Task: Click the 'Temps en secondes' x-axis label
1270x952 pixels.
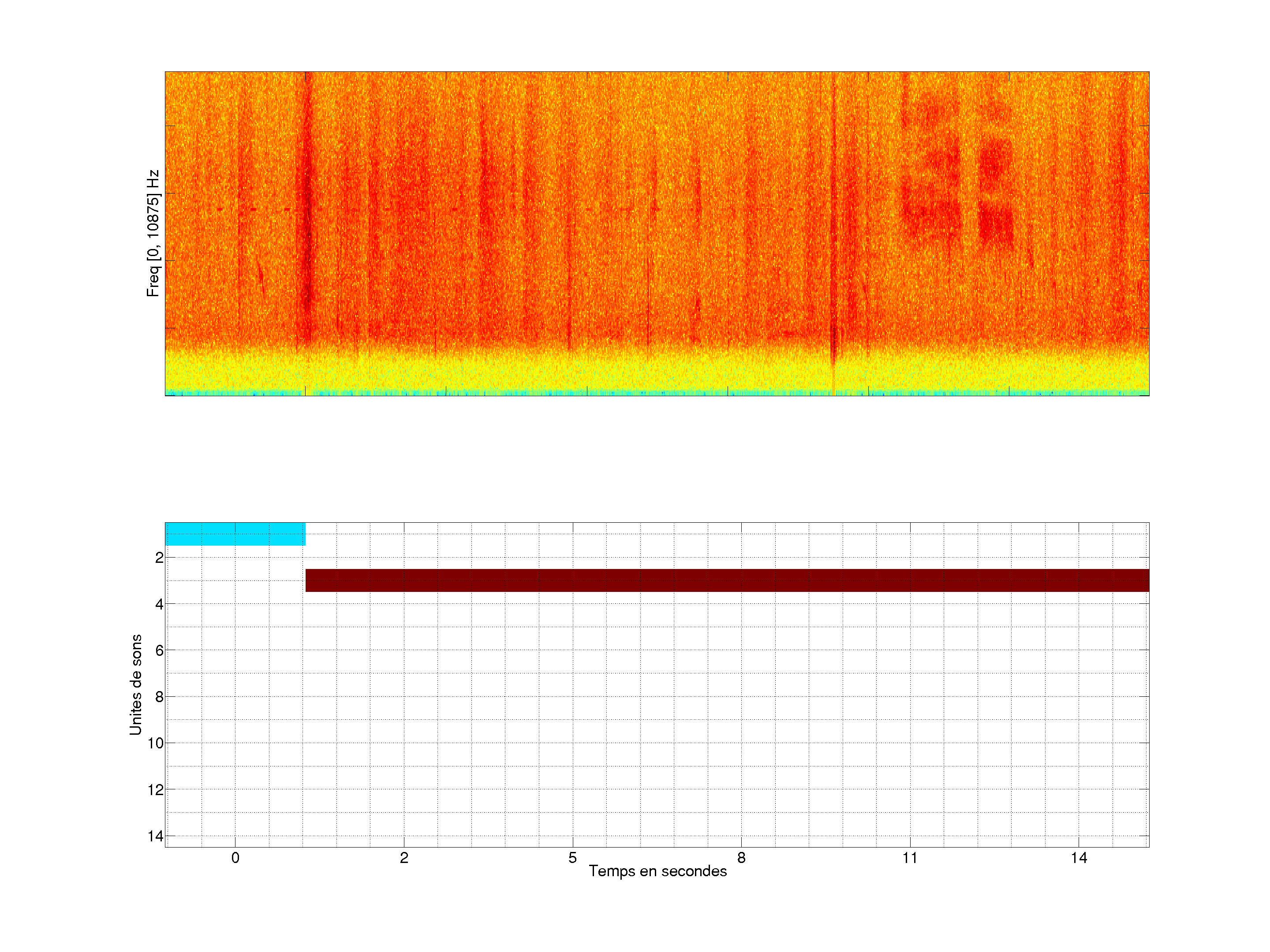Action: coord(657,871)
